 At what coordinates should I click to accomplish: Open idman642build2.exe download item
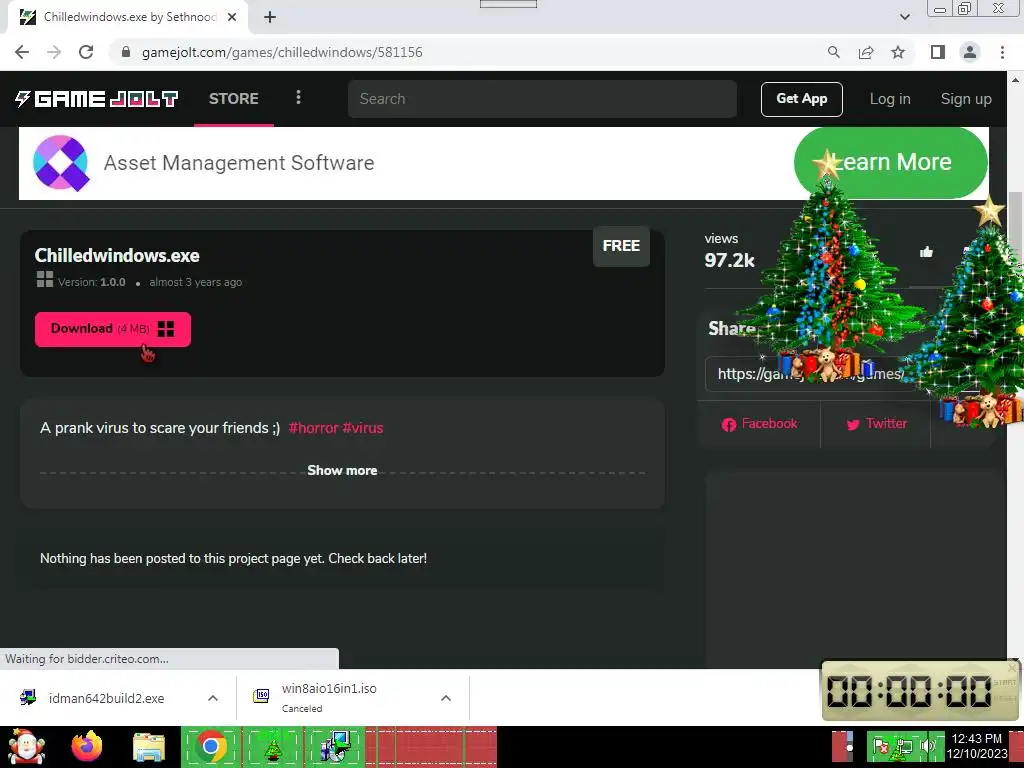pyautogui.click(x=106, y=698)
